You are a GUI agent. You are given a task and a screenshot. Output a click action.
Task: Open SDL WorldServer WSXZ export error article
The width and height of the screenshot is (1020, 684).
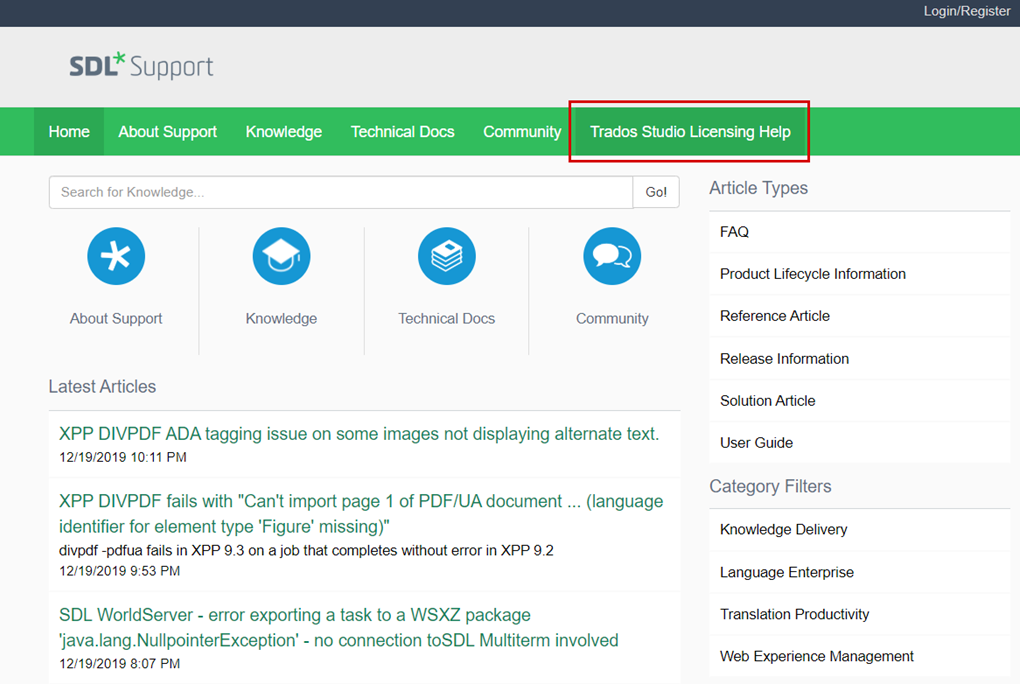338,627
